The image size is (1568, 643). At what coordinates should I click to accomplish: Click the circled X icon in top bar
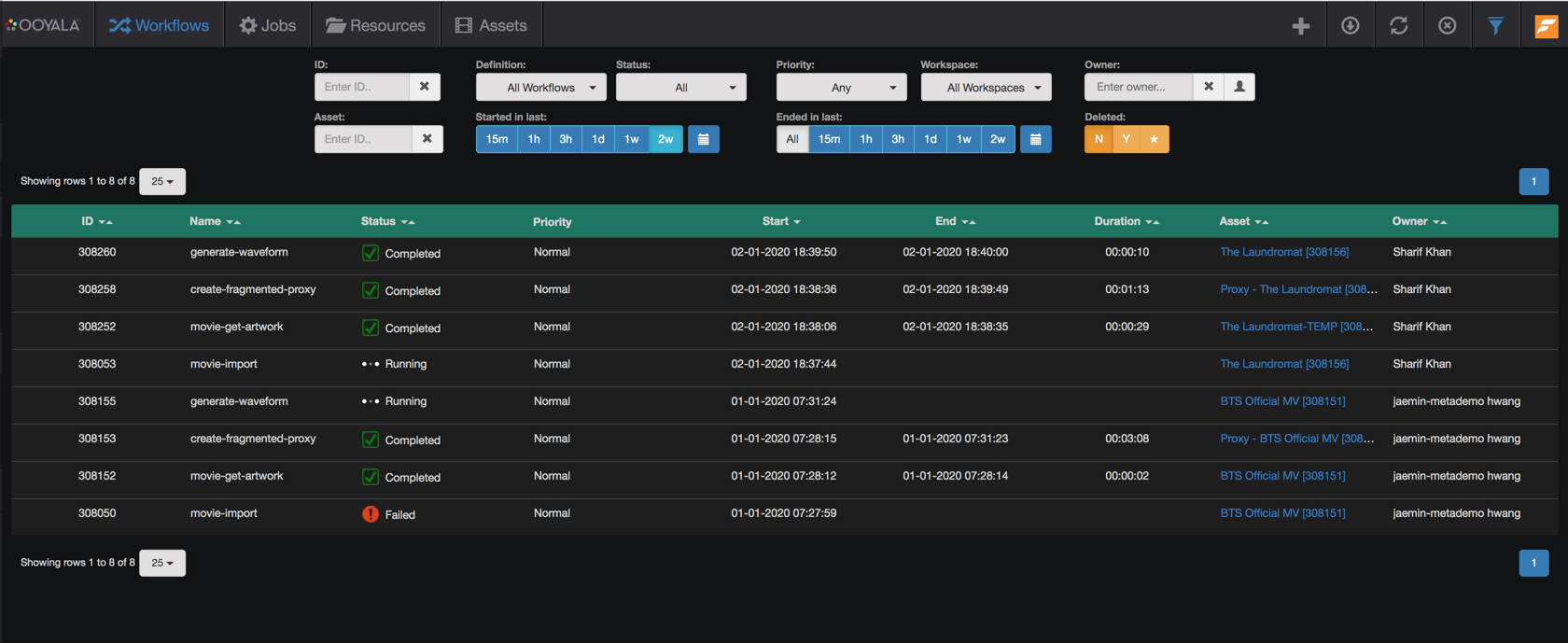tap(1447, 26)
